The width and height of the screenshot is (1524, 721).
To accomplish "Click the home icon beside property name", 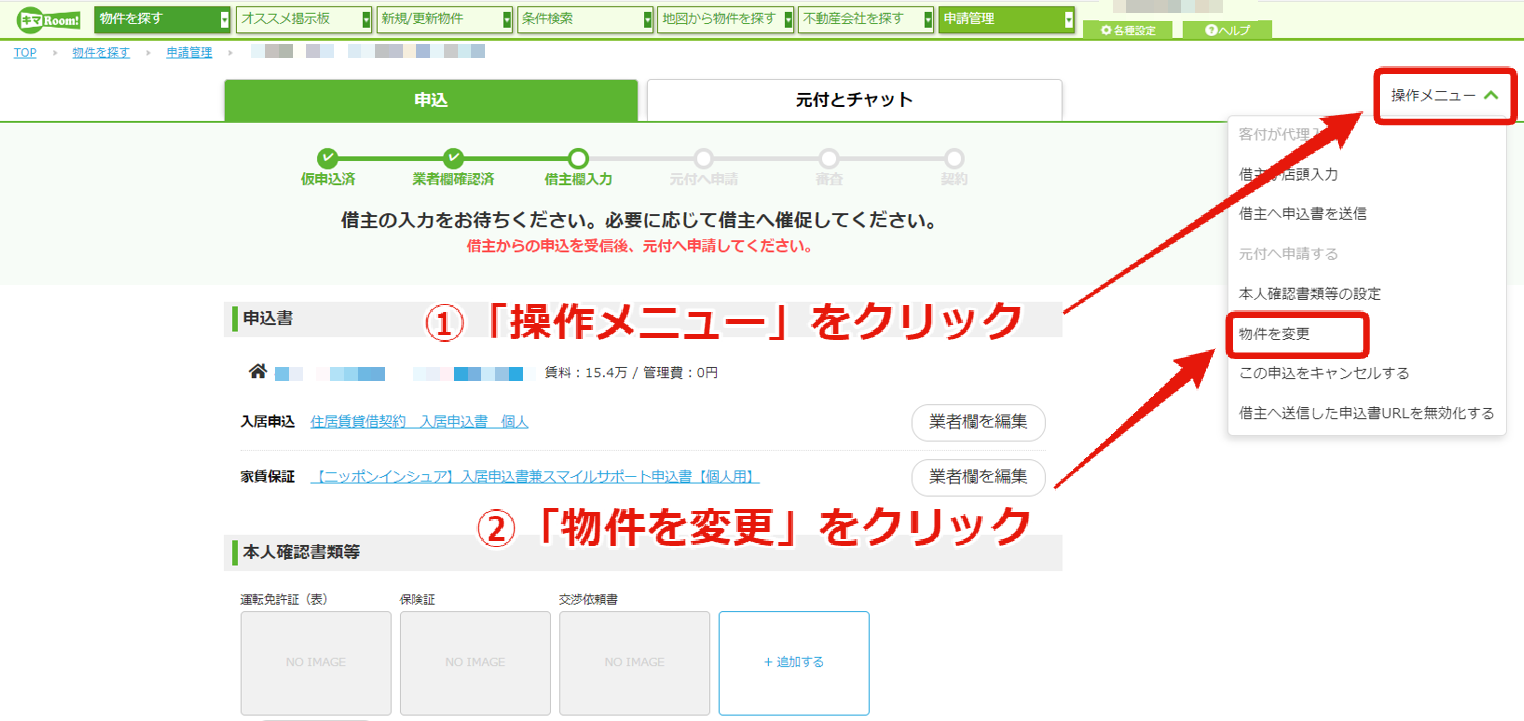I will (257, 372).
